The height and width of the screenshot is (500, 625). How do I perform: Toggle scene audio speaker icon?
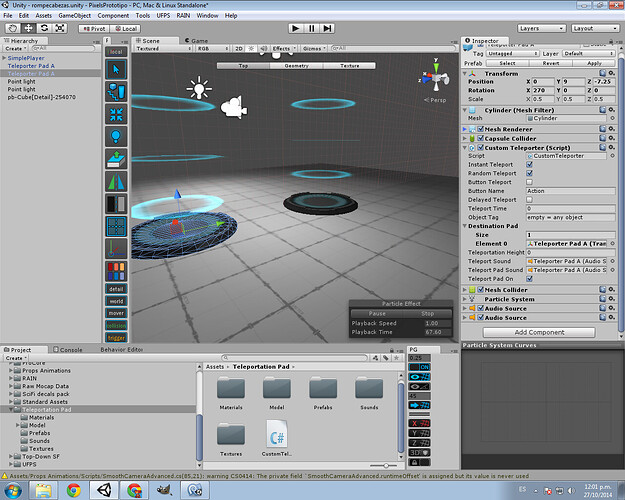tap(263, 48)
